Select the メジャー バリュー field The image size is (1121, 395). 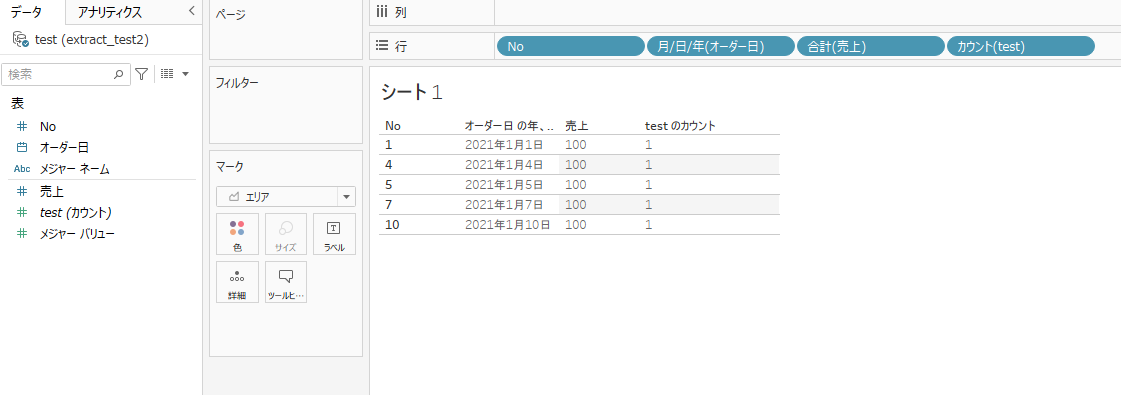pyautogui.click(x=77, y=234)
